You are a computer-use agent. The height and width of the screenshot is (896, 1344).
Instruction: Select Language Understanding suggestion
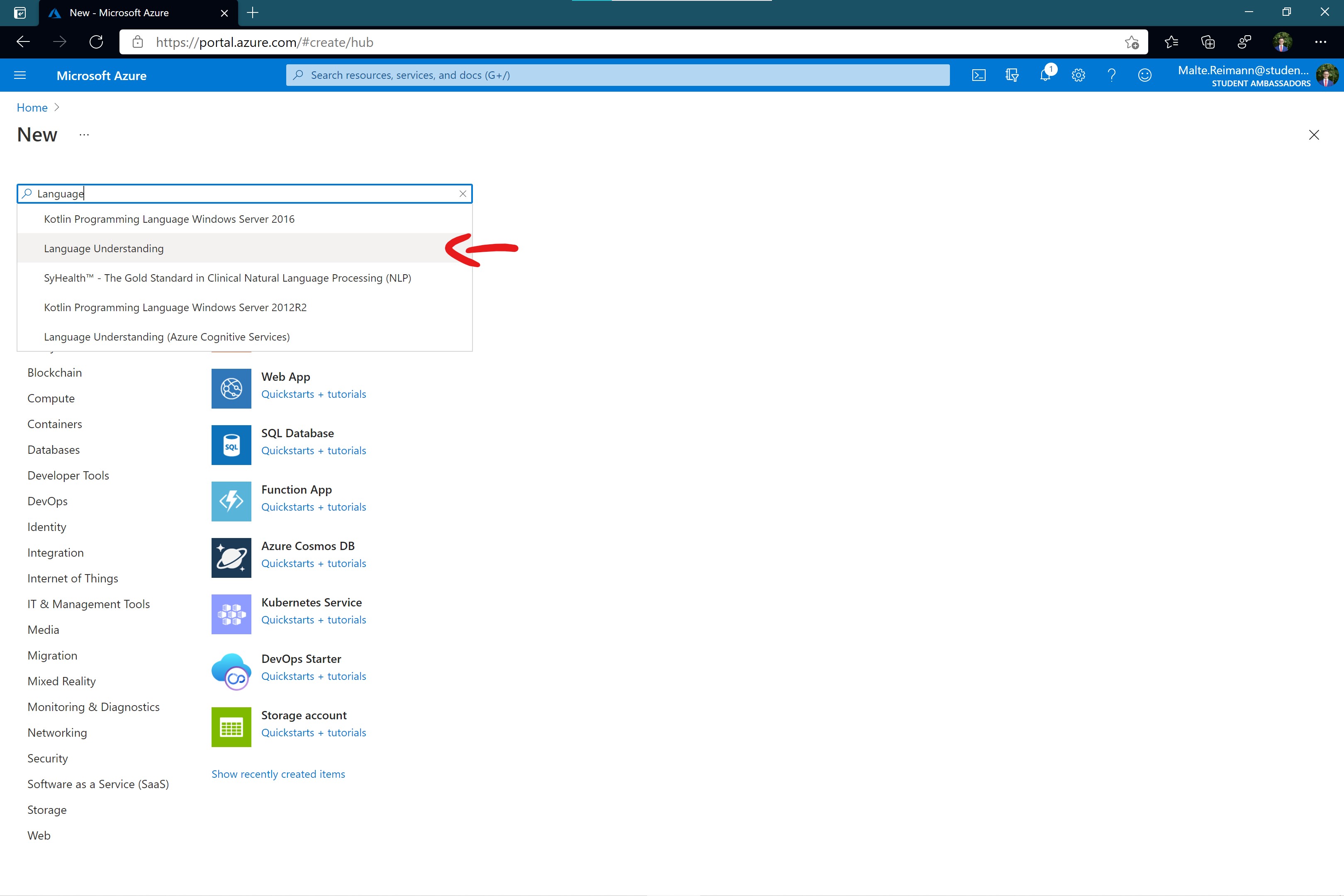point(104,248)
